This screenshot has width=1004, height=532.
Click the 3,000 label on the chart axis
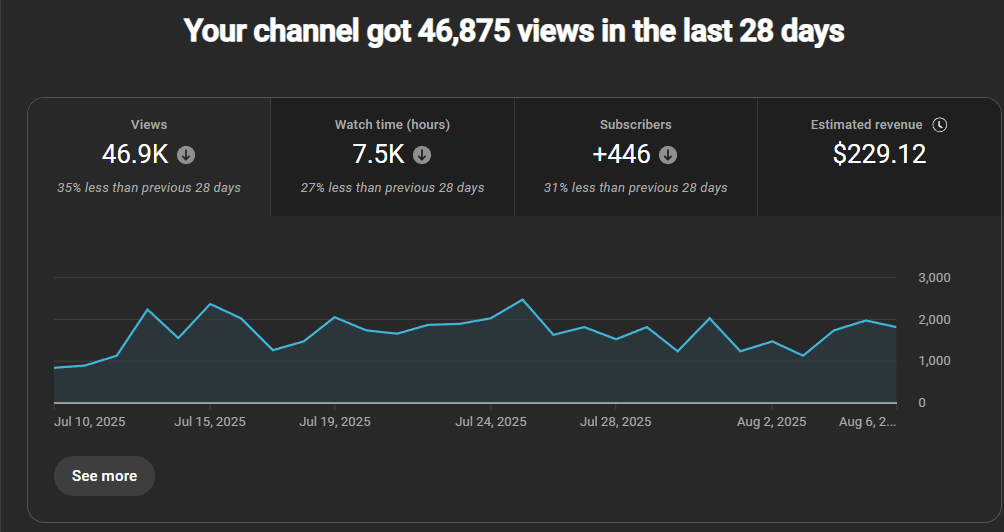[x=934, y=278]
